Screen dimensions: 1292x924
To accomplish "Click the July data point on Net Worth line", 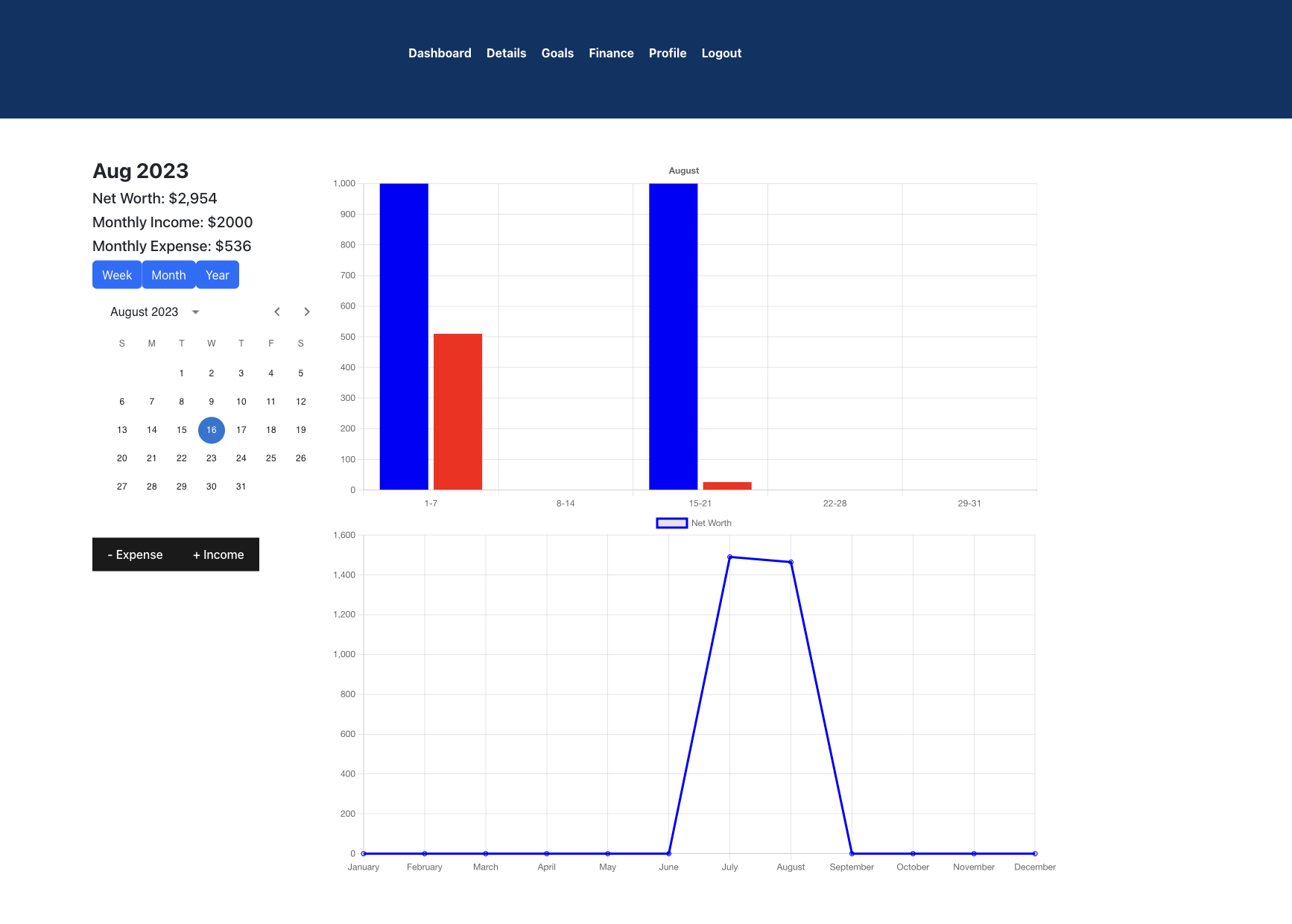I will click(729, 557).
